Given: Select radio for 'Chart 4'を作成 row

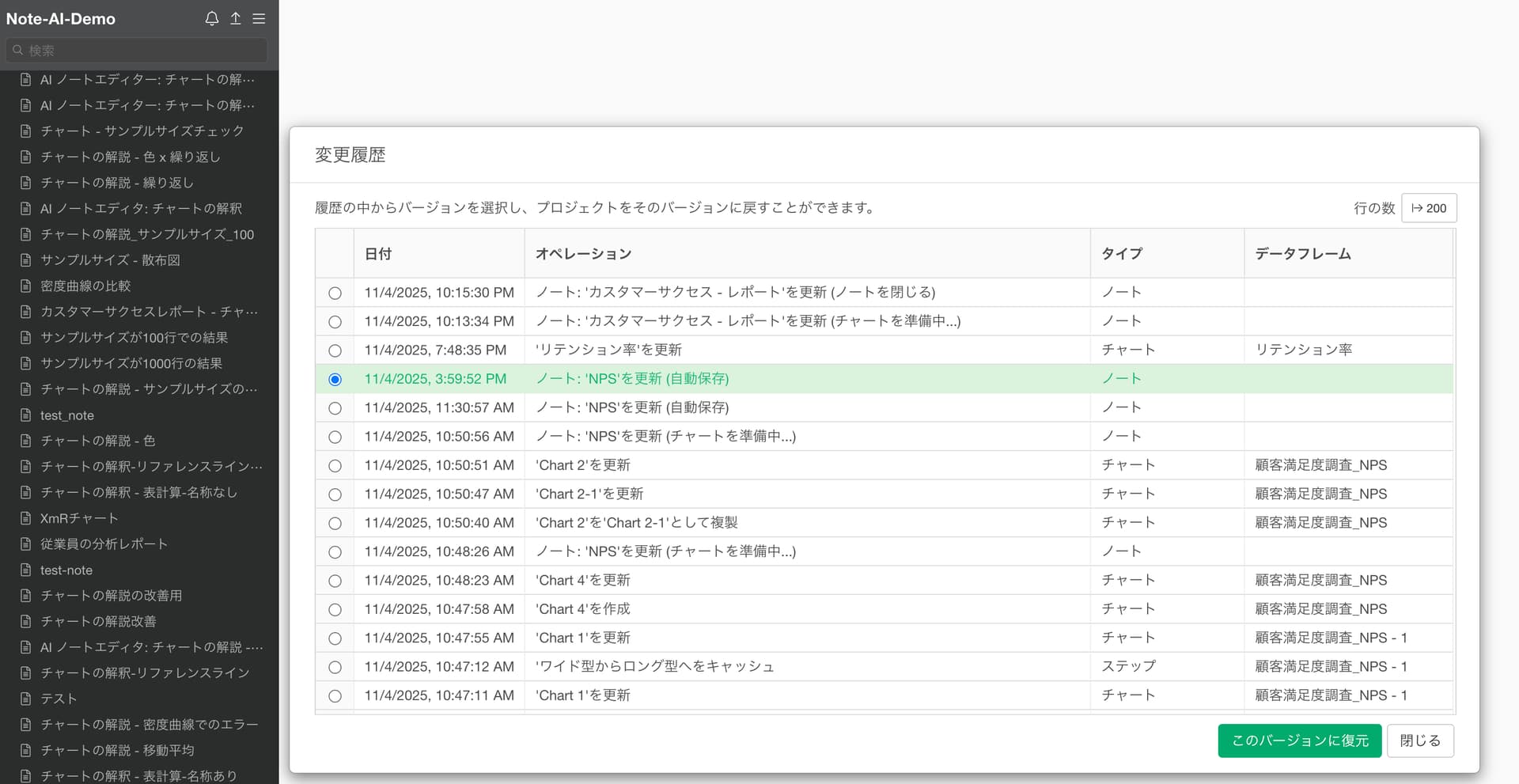Looking at the screenshot, I should pos(335,610).
